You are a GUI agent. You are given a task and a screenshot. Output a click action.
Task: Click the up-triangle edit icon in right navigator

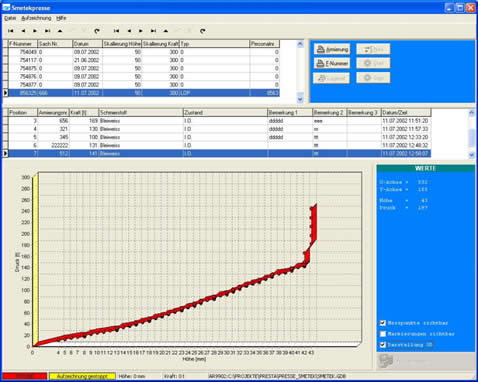tap(166, 31)
